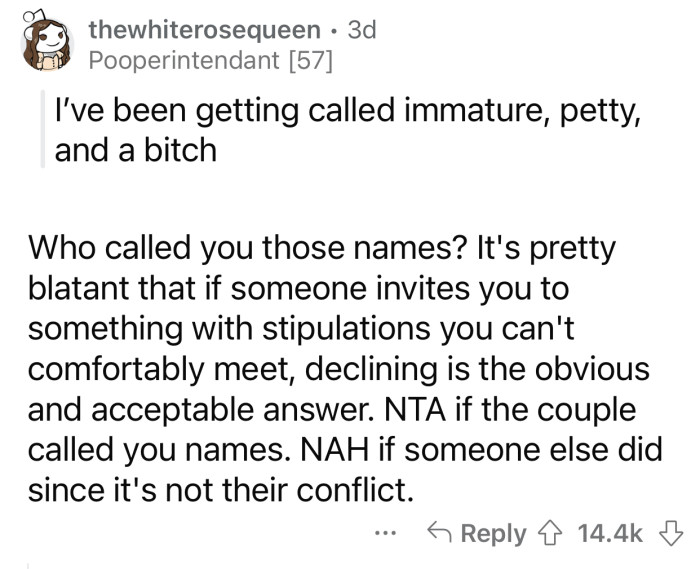
Task: Click the gray quote bar
Action: 43,131
